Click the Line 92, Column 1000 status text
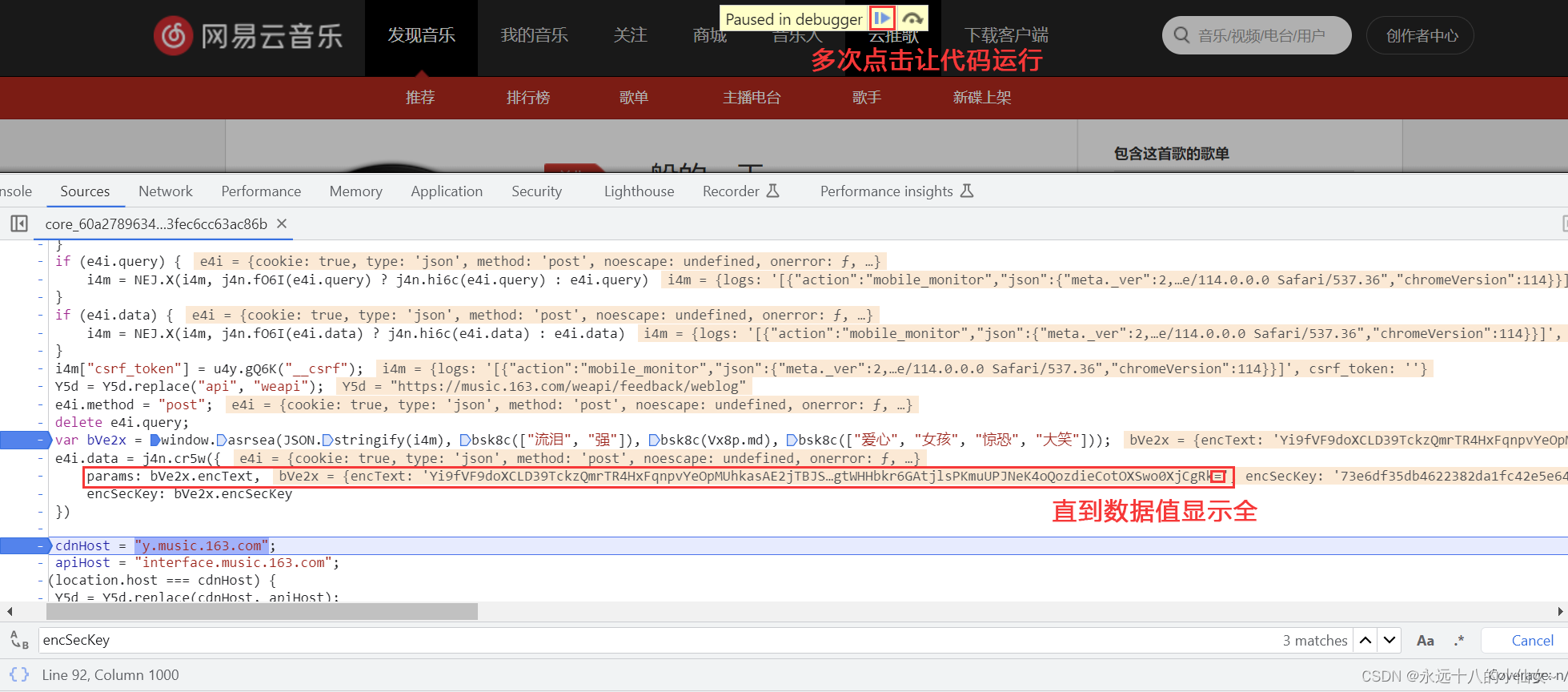The image size is (1568, 692). [110, 674]
